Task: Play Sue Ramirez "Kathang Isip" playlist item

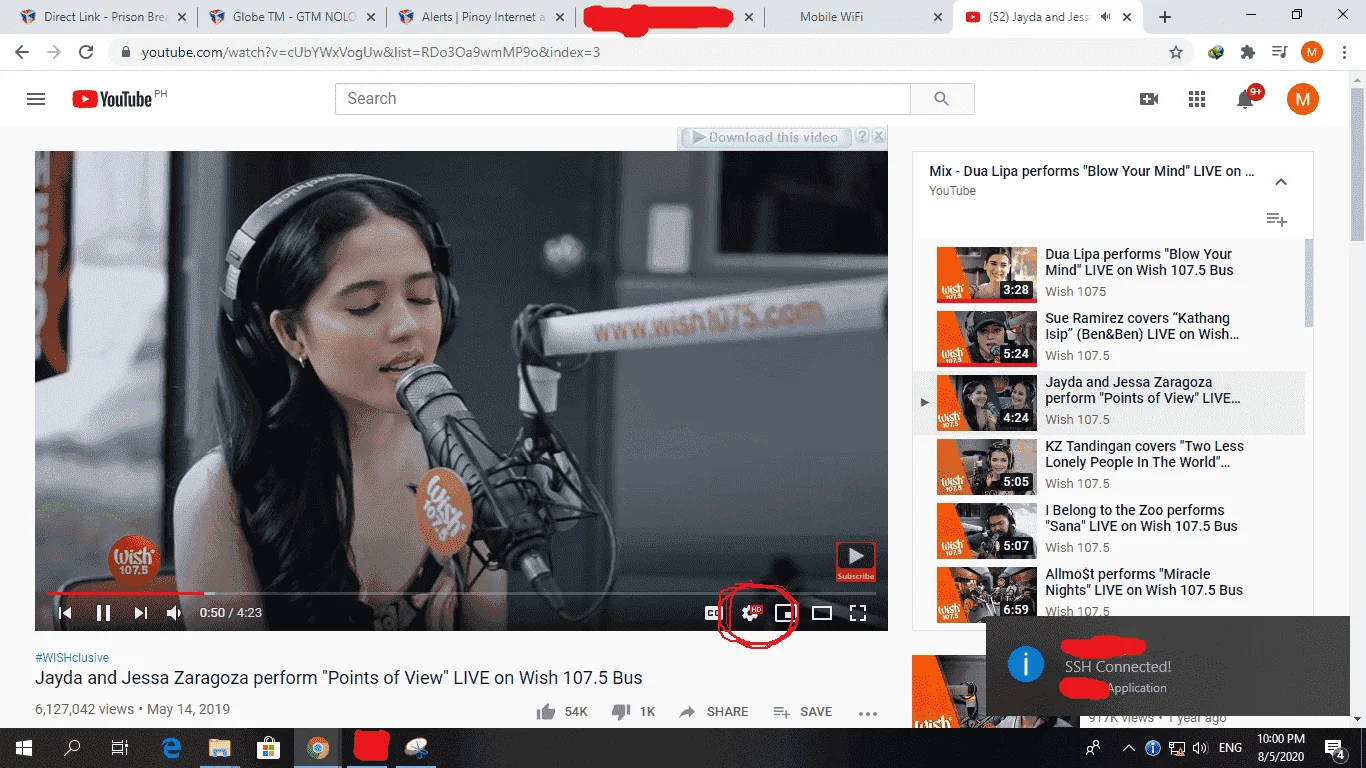Action: point(1109,338)
